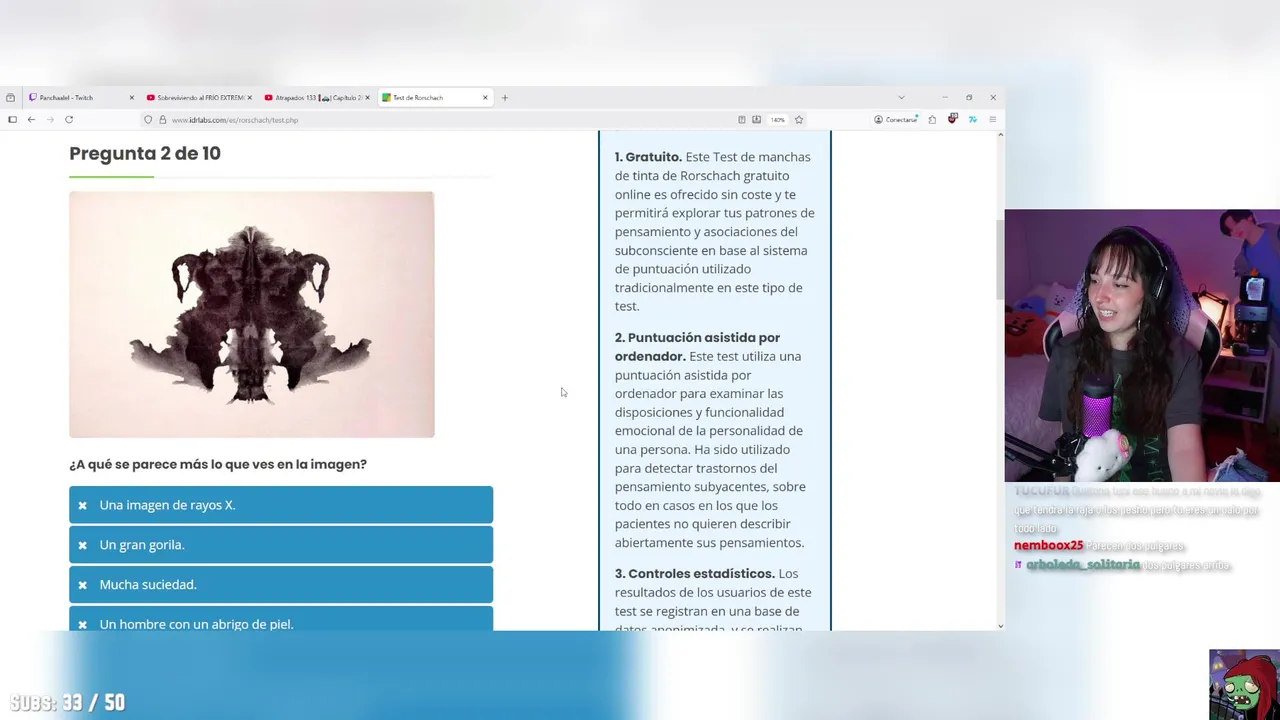Image resolution: width=1280 pixels, height=720 pixels.
Task: Go back with the back arrow
Action: [x=31, y=120]
